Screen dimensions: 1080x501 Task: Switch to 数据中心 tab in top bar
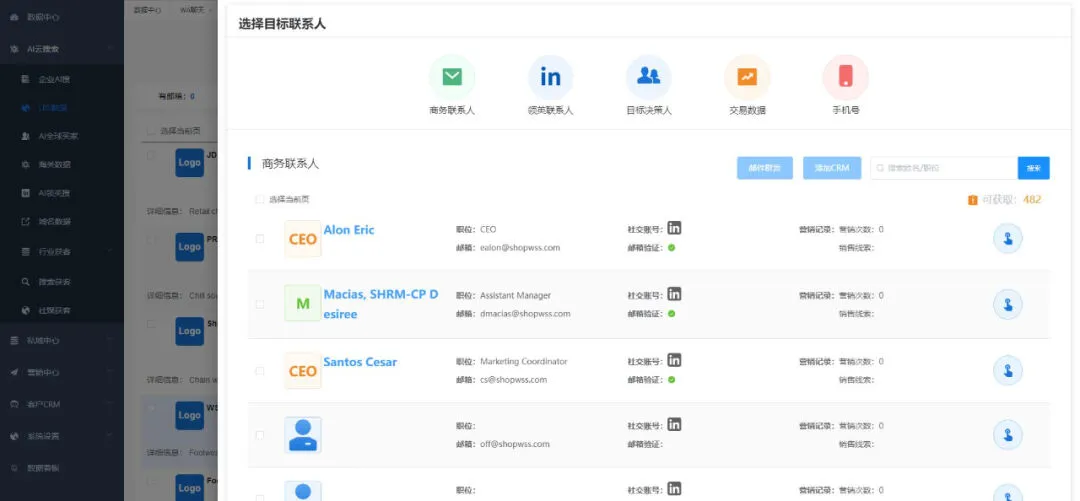147,10
